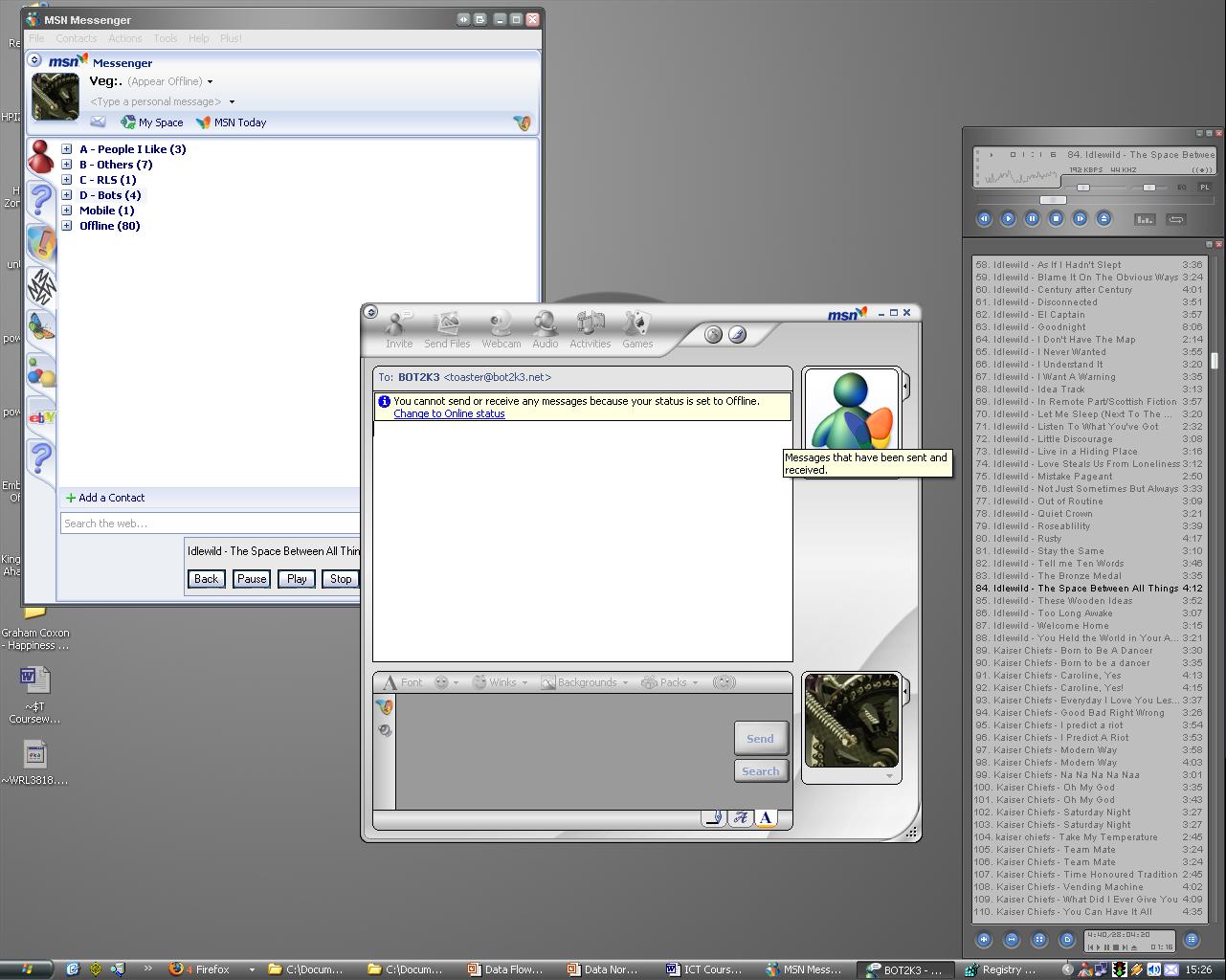Image resolution: width=1226 pixels, height=980 pixels.
Task: Open Tools menu in MSN Messenger
Action: 166,38
